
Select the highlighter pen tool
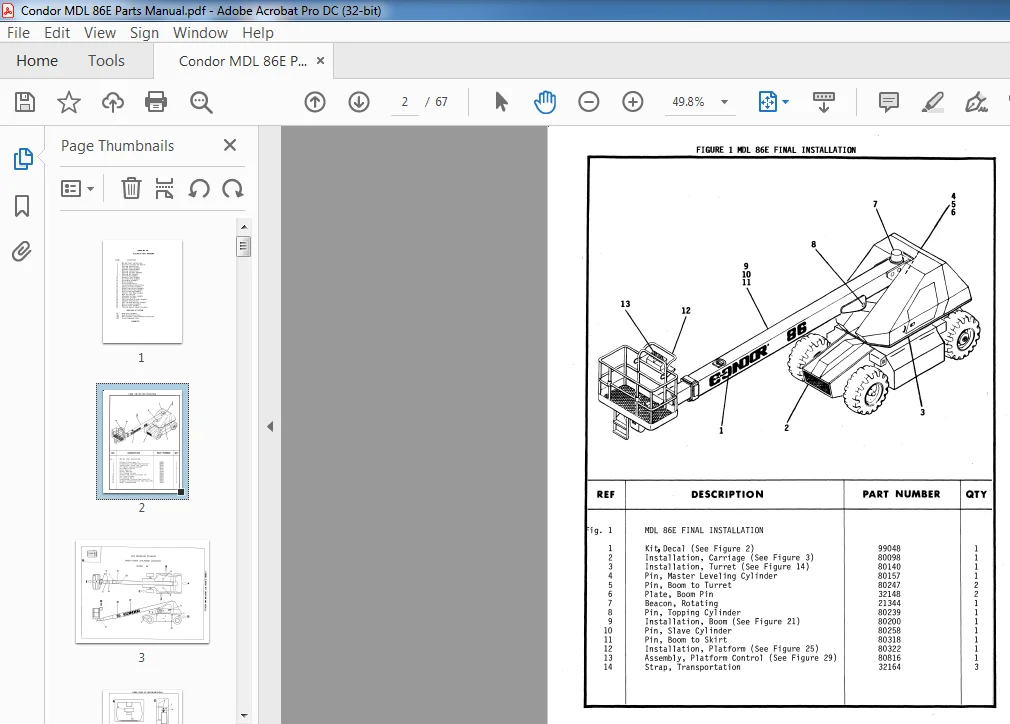click(932, 102)
